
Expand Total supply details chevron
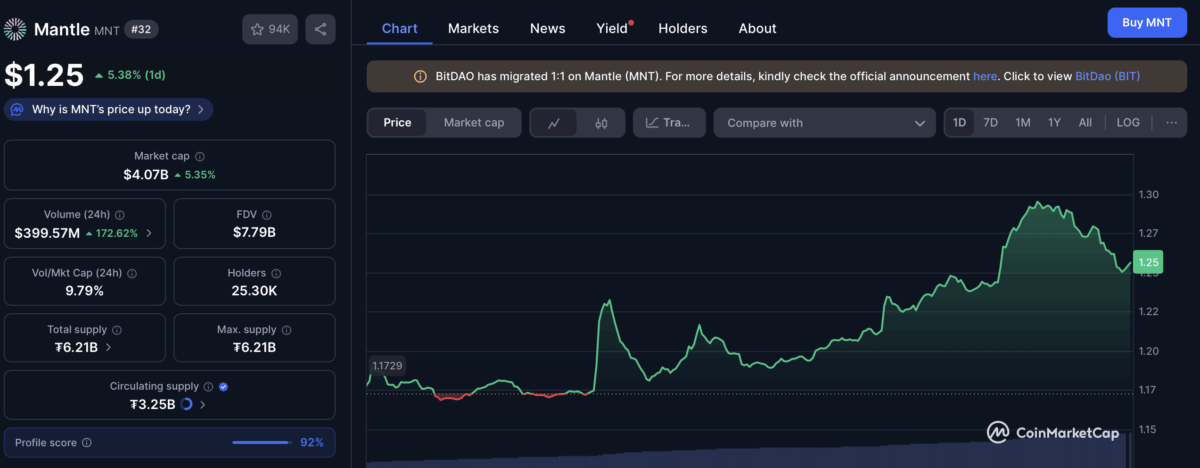point(108,348)
